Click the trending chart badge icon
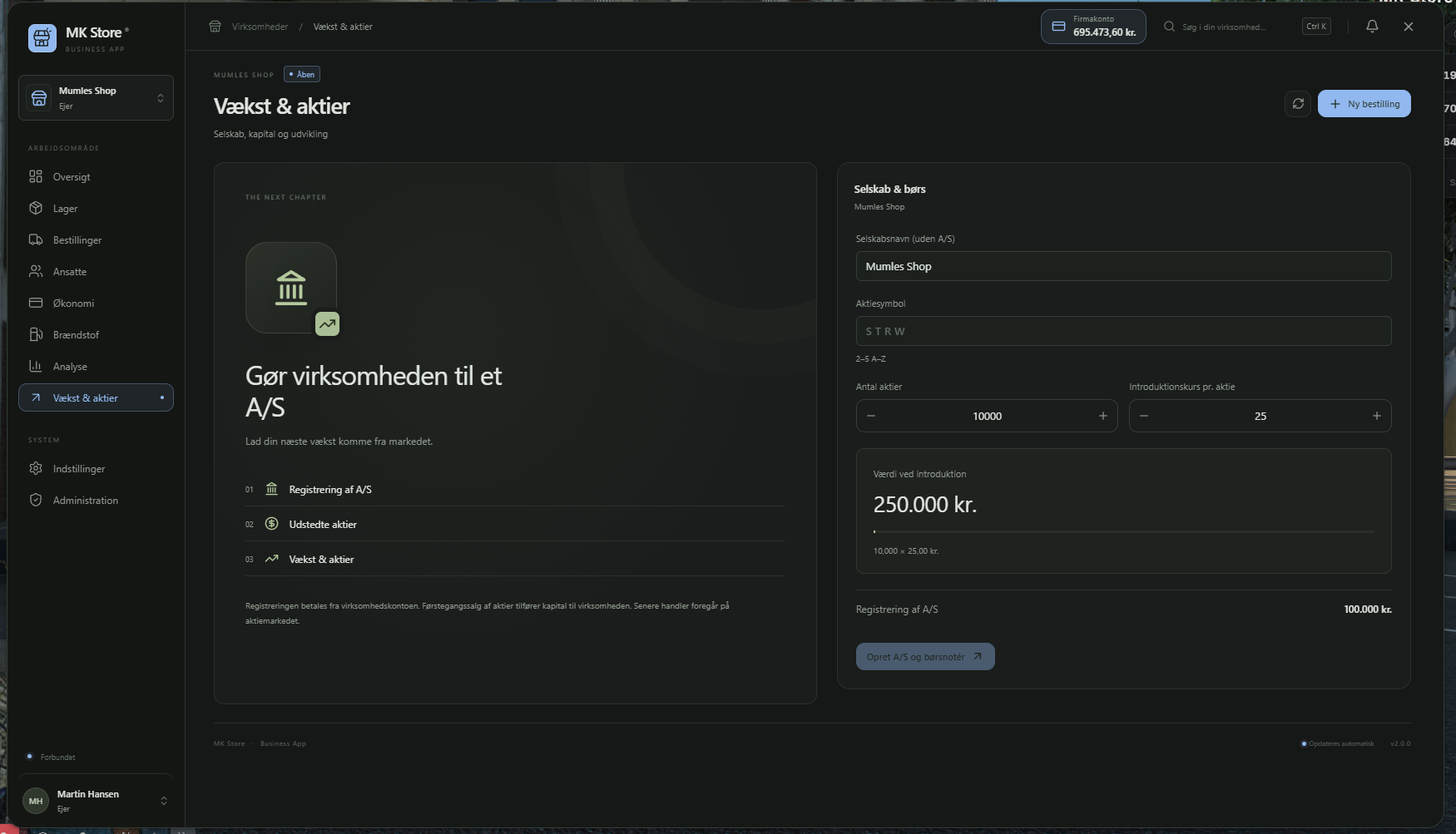Screen dimensions: 1456x834 [x=327, y=323]
